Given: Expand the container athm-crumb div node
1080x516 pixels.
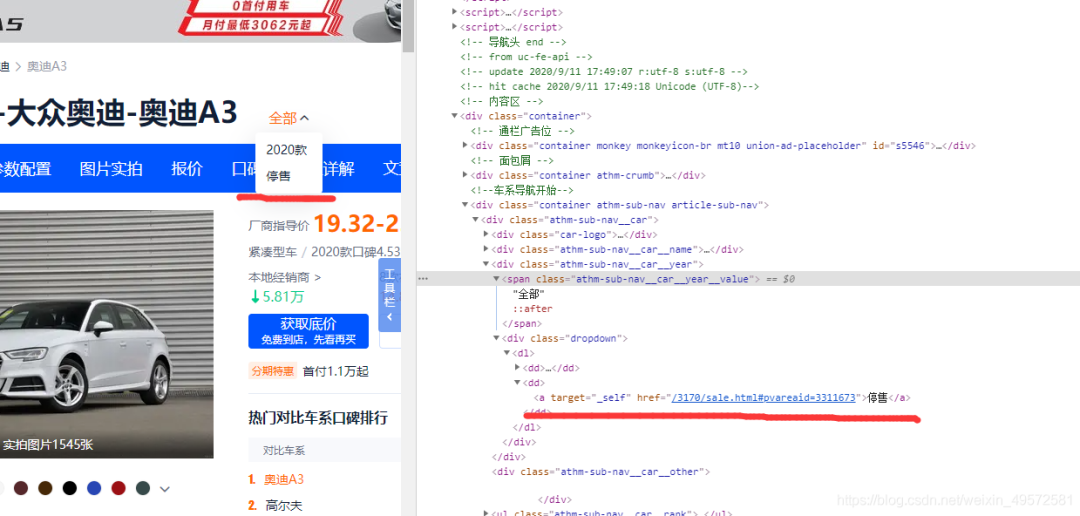Looking at the screenshot, I should click(466, 175).
